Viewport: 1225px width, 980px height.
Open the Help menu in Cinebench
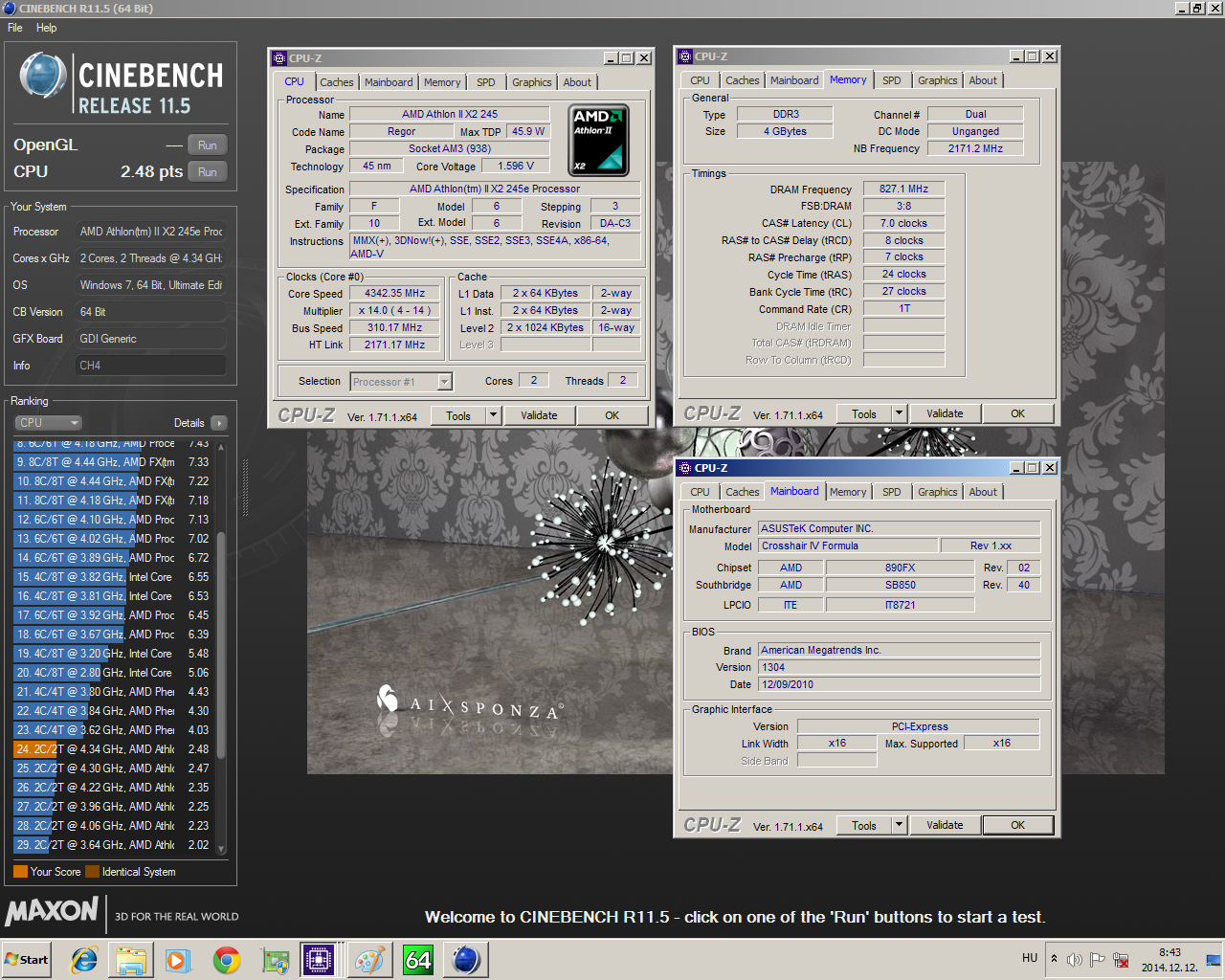tap(47, 28)
